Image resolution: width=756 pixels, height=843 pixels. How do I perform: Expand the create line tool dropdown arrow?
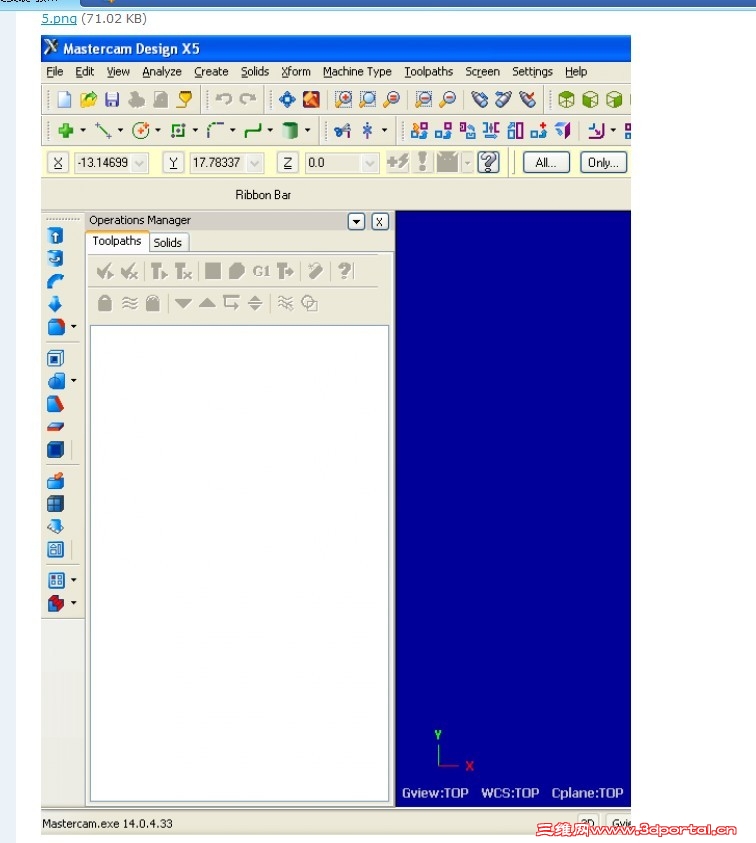tap(120, 130)
